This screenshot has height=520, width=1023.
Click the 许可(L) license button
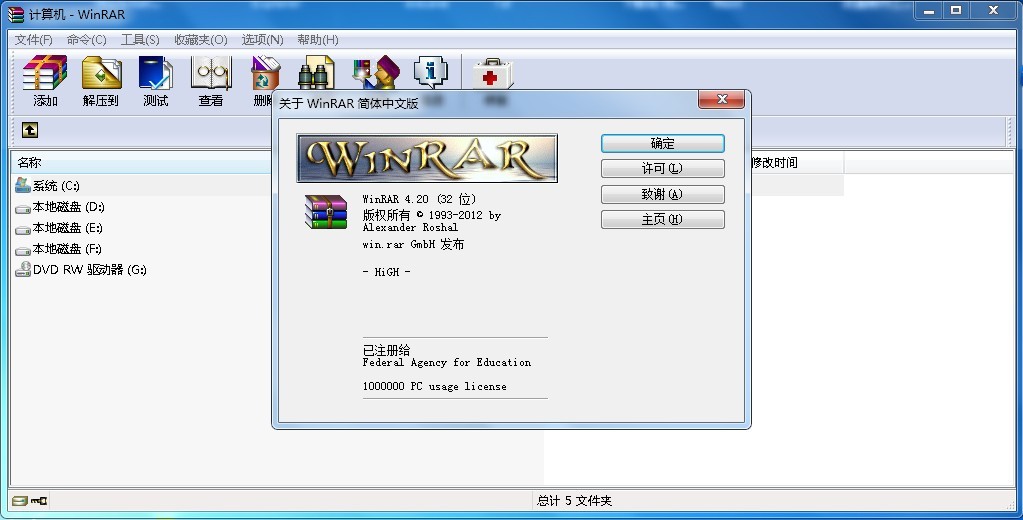point(662,169)
